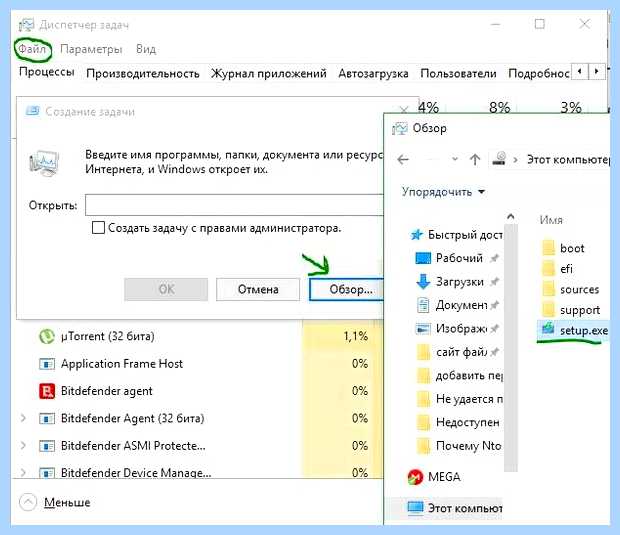Open the Упорядочить dropdown
This screenshot has width=620, height=535.
tap(443, 192)
